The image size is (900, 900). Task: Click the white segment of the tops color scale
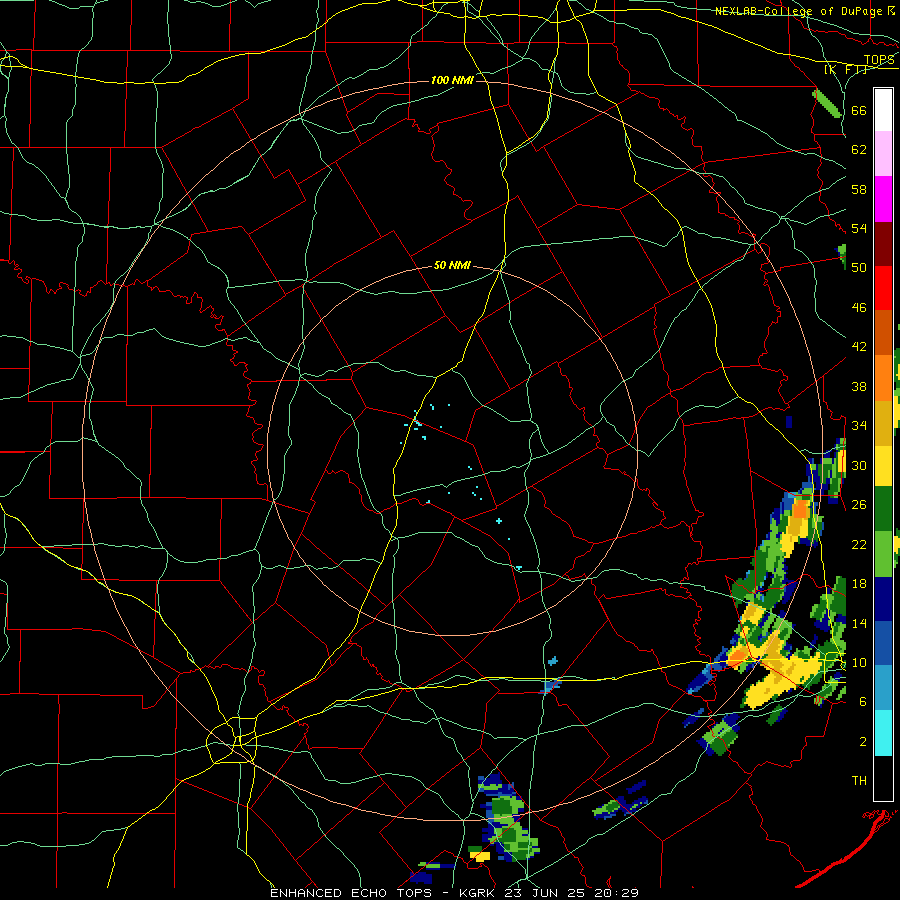pos(883,110)
